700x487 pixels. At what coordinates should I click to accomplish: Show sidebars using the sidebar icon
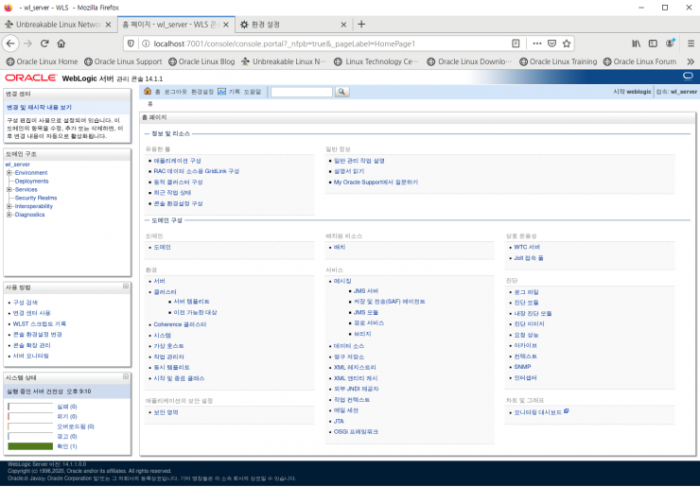pyautogui.click(x=653, y=43)
